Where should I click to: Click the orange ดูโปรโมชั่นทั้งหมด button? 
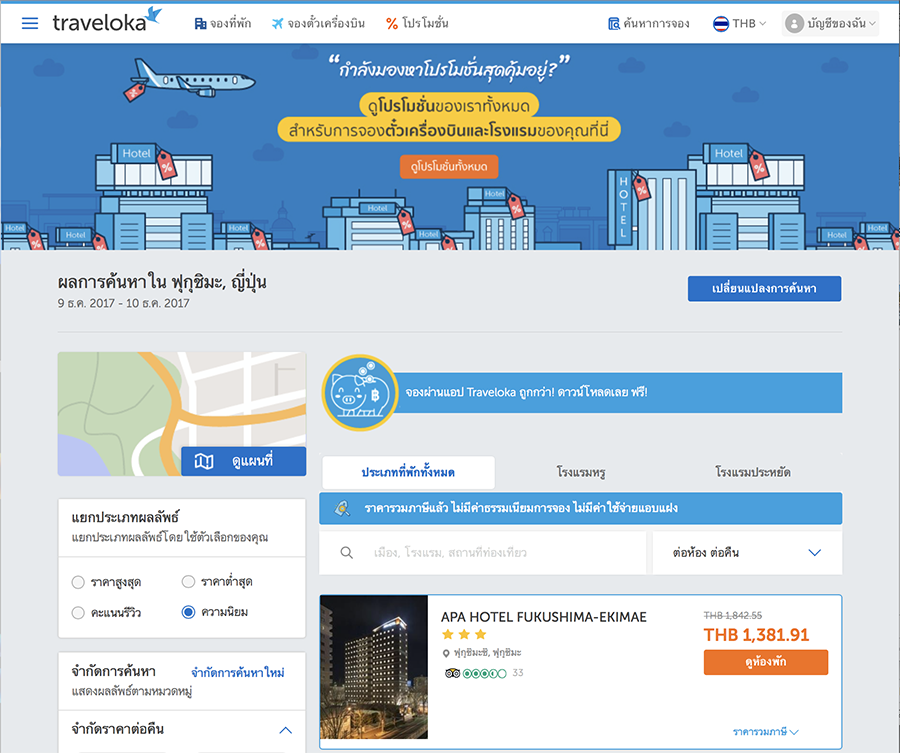(x=449, y=166)
